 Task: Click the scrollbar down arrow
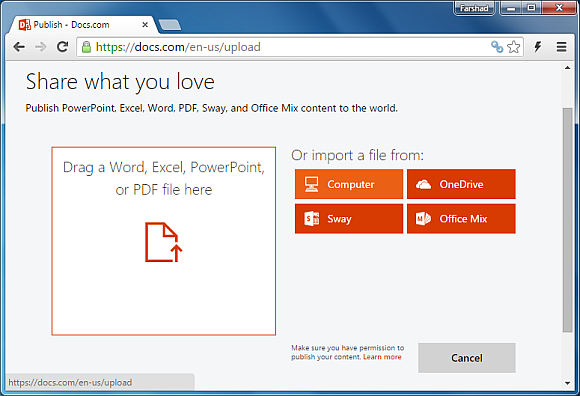pos(567,383)
